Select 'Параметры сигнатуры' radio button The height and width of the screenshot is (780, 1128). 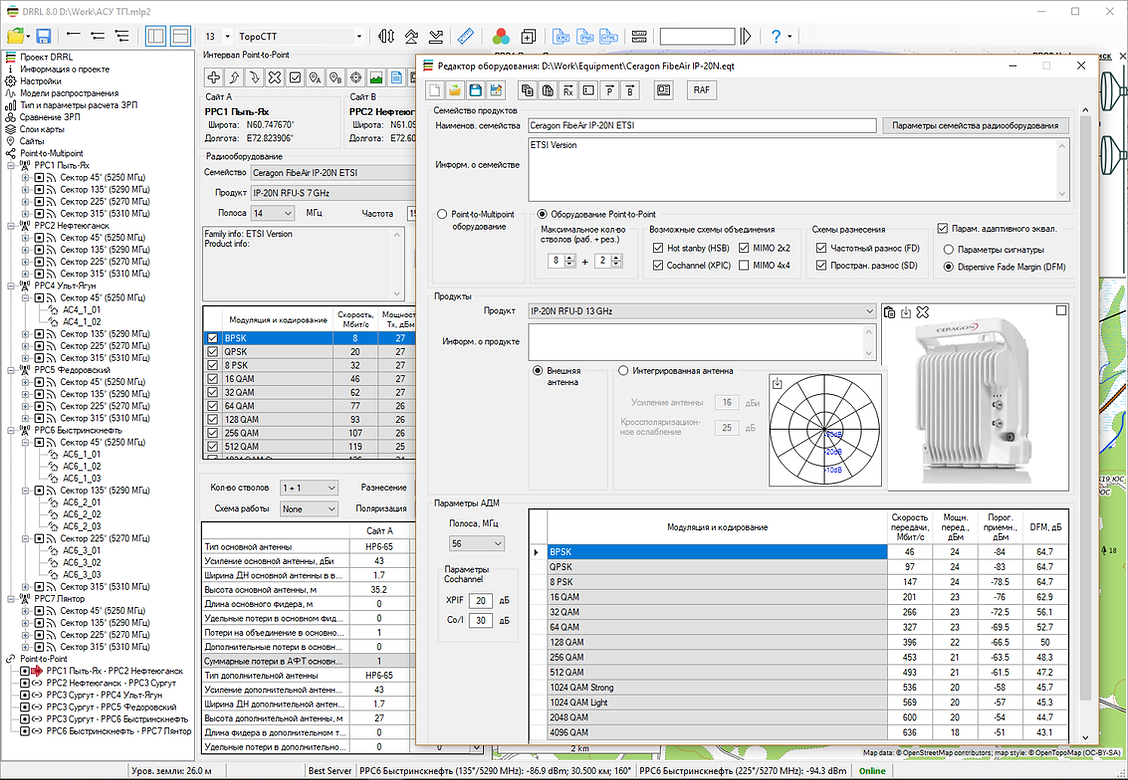tap(948, 250)
